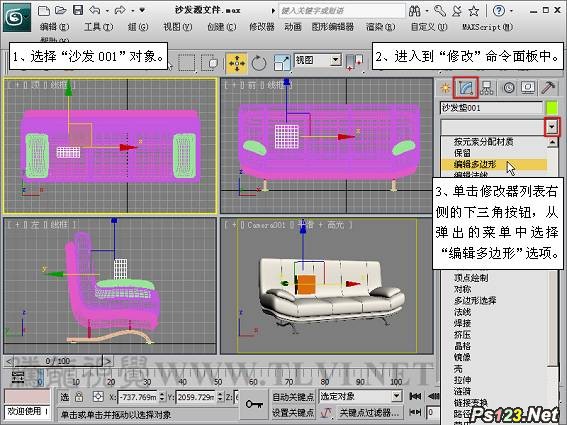
Task: Click the question mark help icon
Action: coord(499,11)
